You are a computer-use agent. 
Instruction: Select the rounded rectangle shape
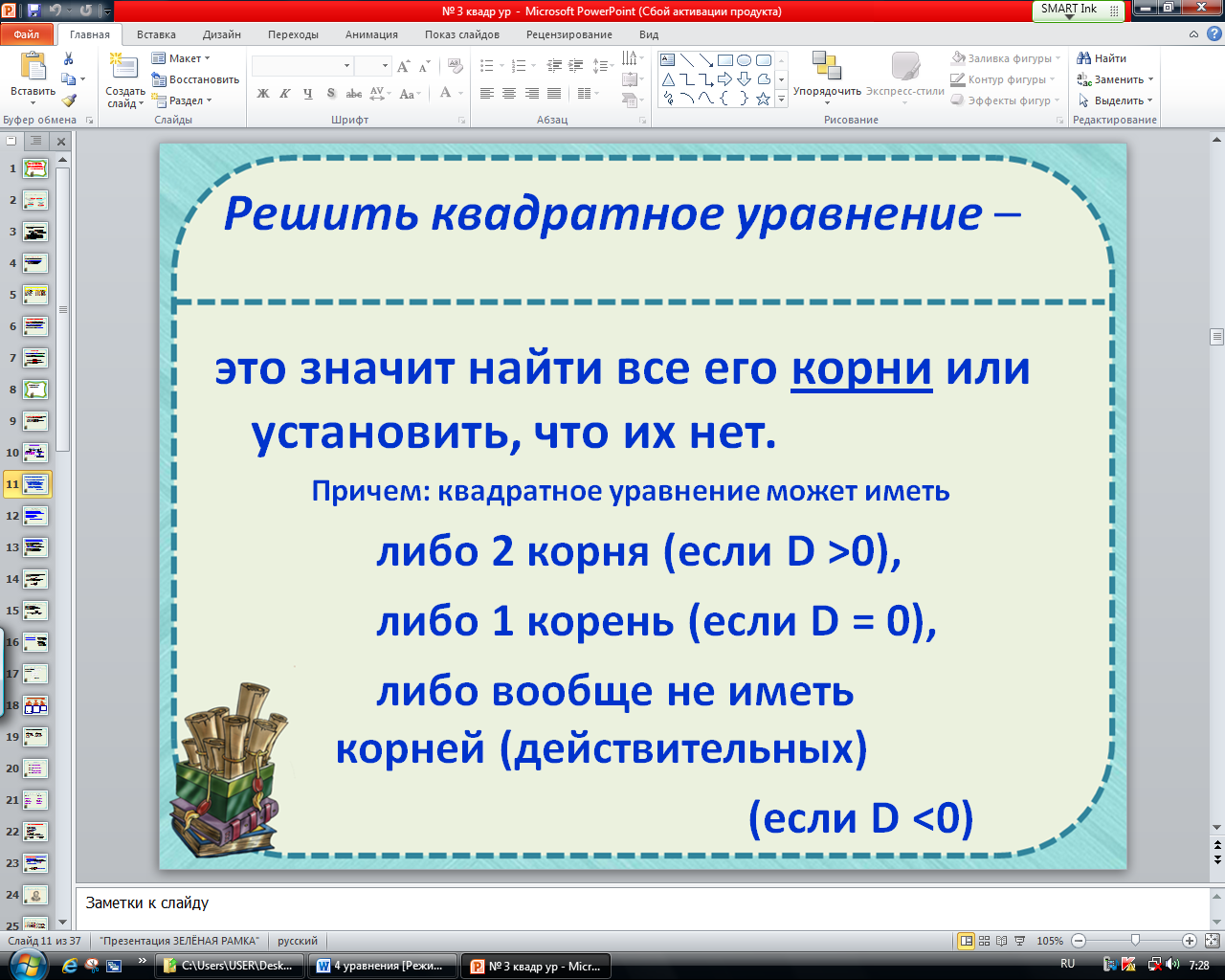[x=763, y=59]
